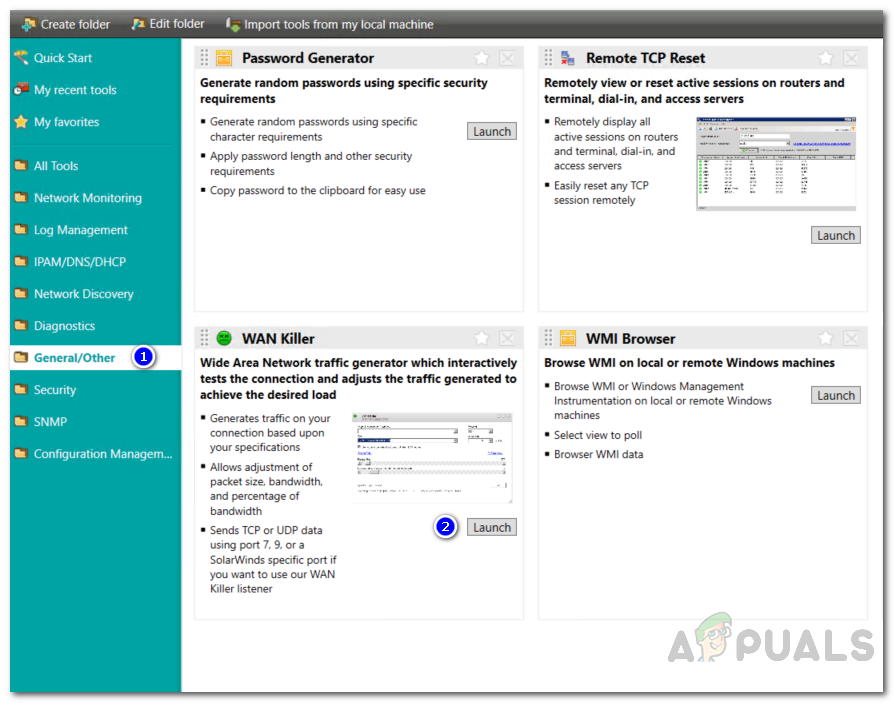
Task: Favorite Remote TCP Reset with star
Action: pos(826,58)
